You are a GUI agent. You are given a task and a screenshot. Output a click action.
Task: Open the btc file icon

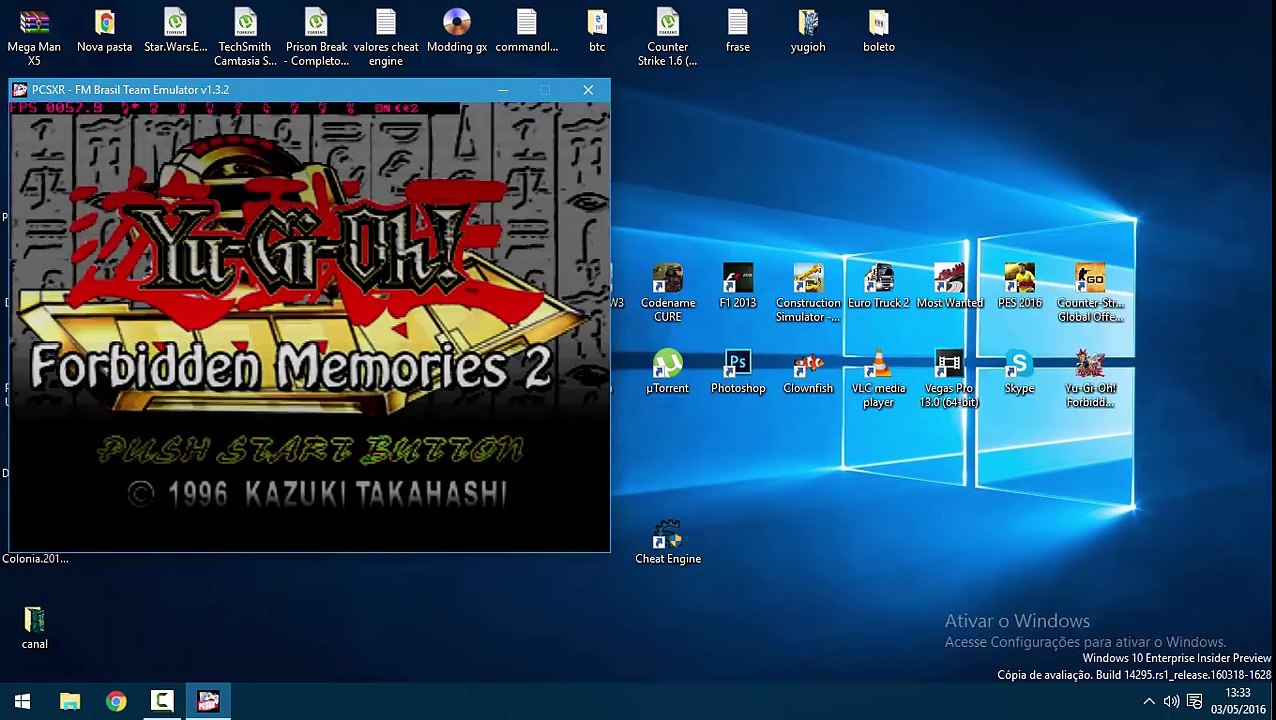597,22
